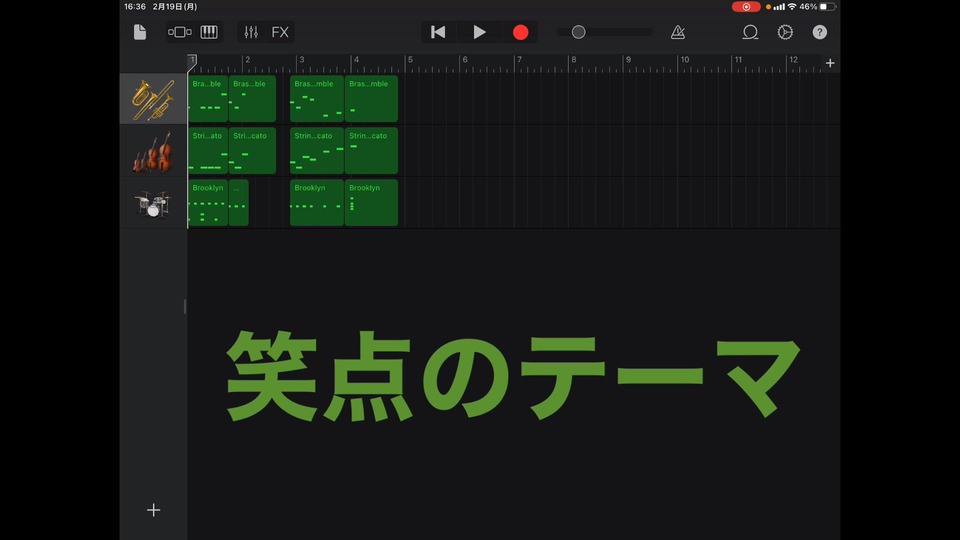Tap the 16:36 clock
The width and height of the screenshot is (960, 540).
pos(135,7)
